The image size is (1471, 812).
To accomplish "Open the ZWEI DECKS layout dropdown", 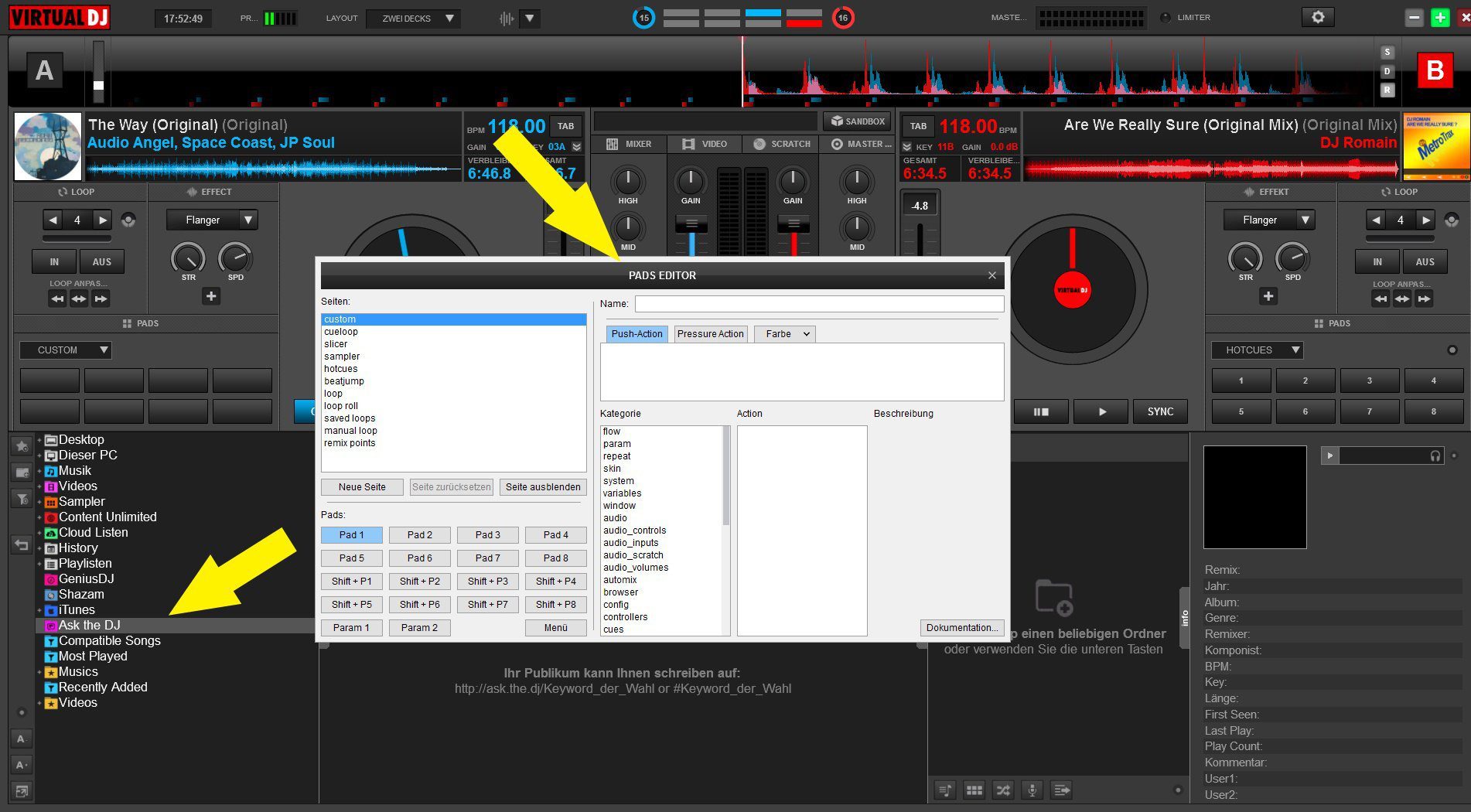I will (x=413, y=19).
